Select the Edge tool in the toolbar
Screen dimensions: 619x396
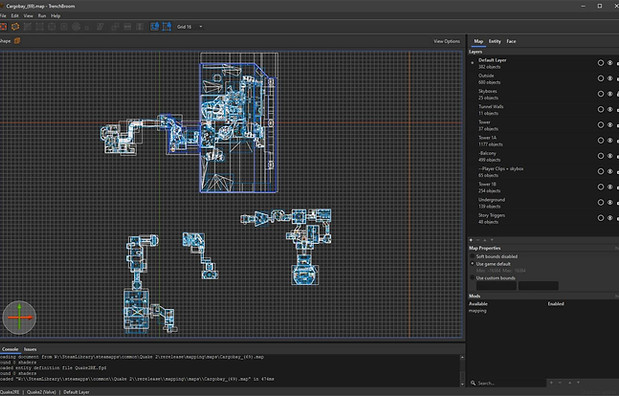click(52, 26)
